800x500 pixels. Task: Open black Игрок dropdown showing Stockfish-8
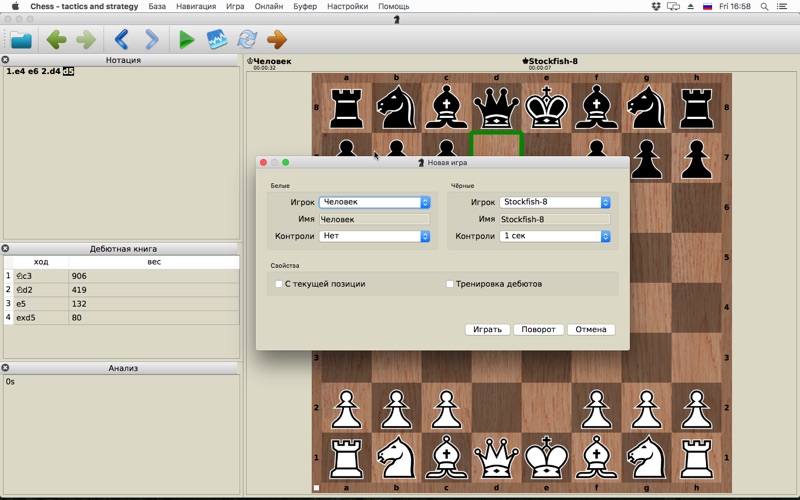(x=555, y=202)
